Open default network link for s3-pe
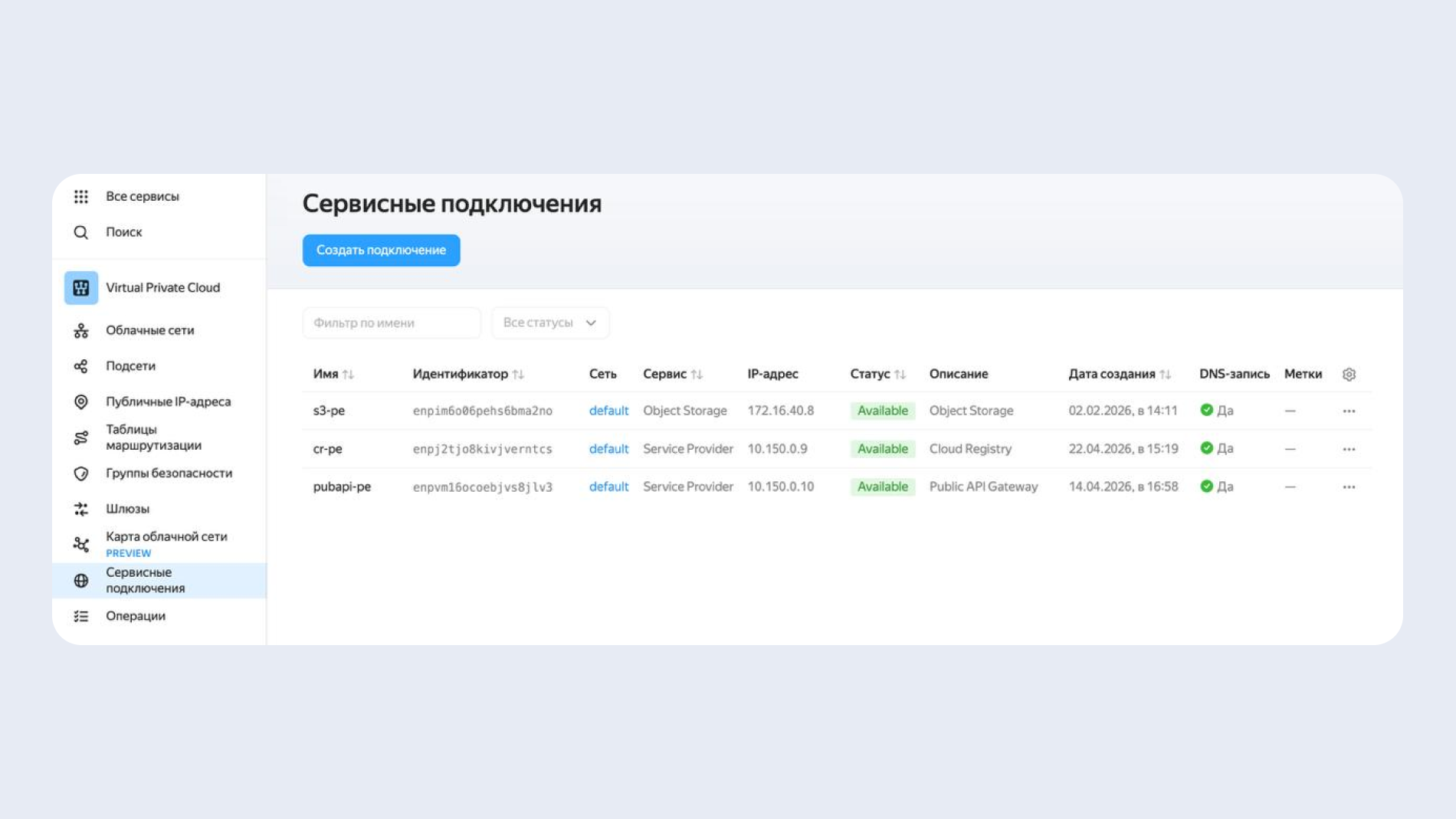This screenshot has width=1456, height=819. (609, 411)
